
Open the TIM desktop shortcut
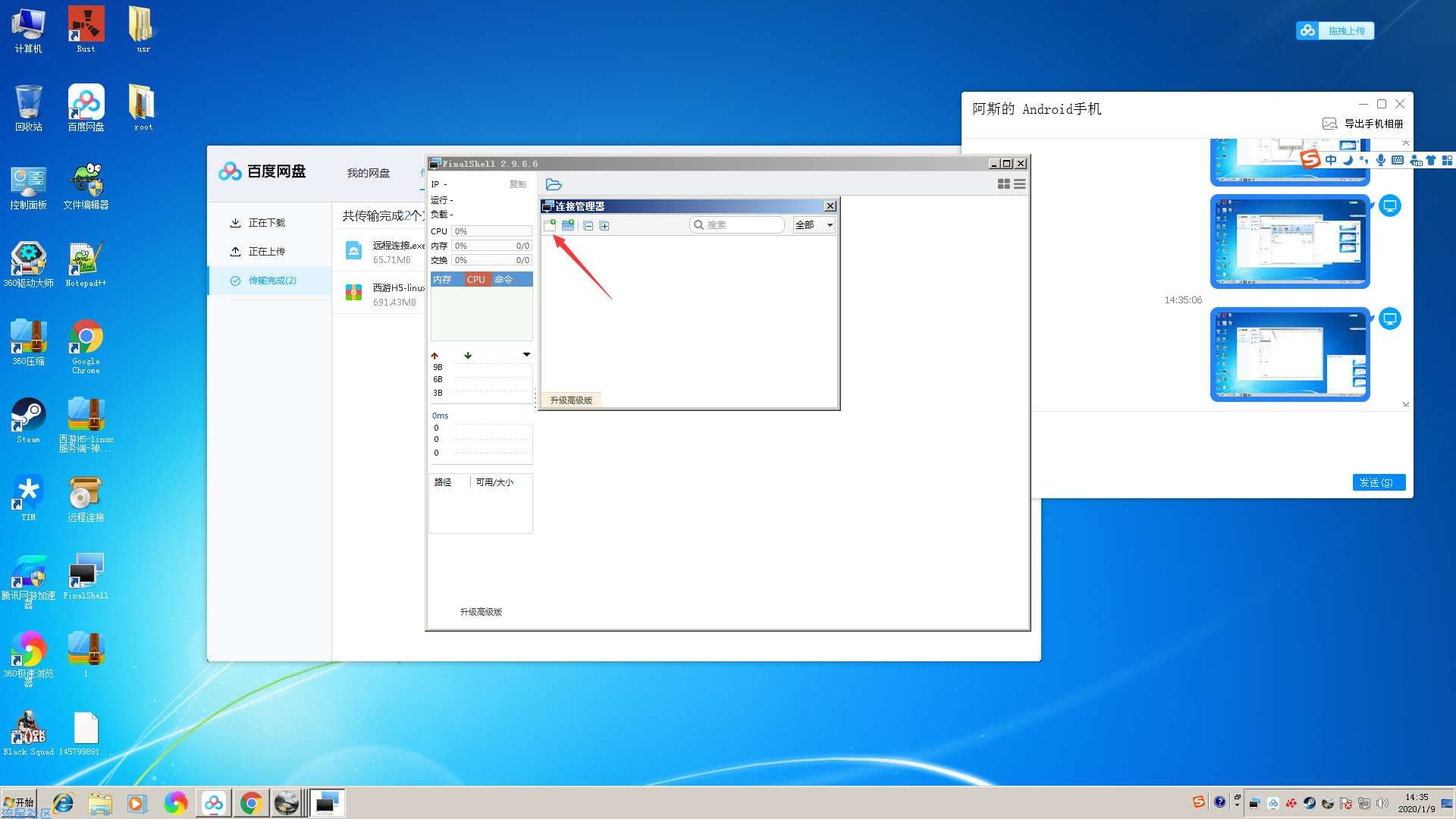(28, 499)
